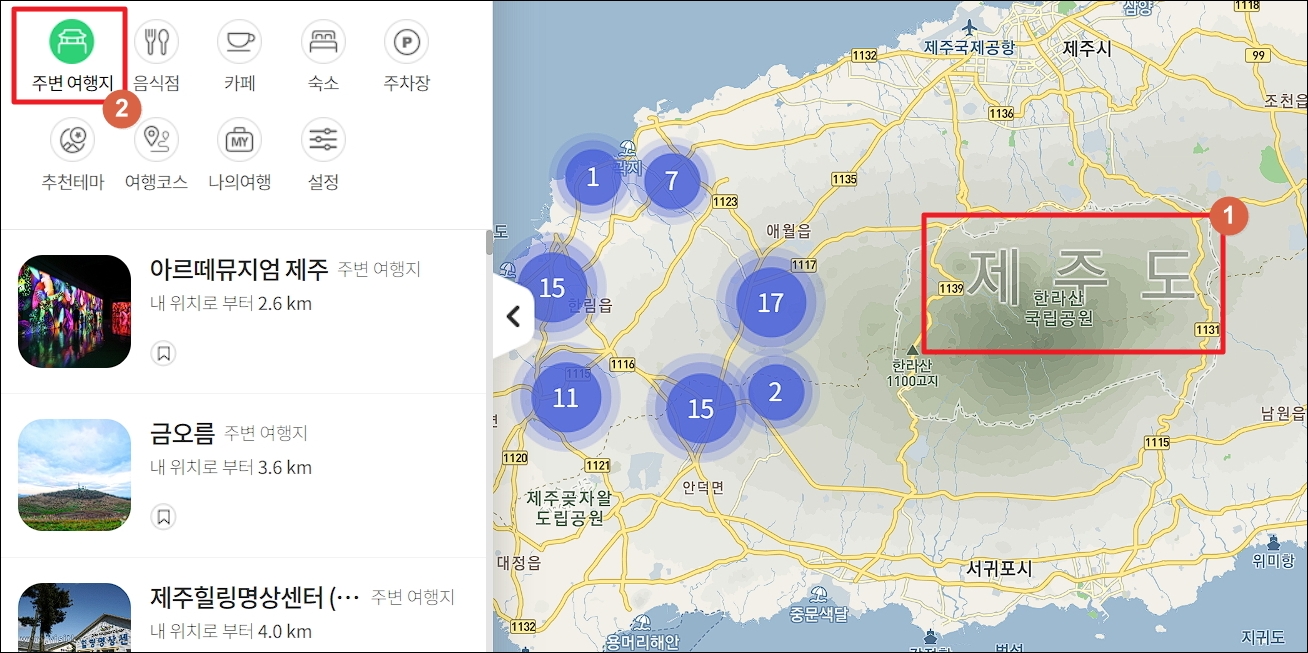Open the 카페 cafe category
1308x653 pixels.
(x=240, y=40)
